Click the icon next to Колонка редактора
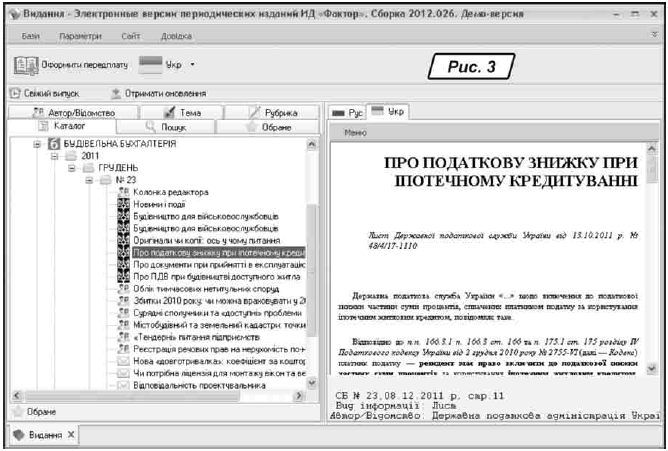Screen dimensions: 668x451 (x=122, y=191)
